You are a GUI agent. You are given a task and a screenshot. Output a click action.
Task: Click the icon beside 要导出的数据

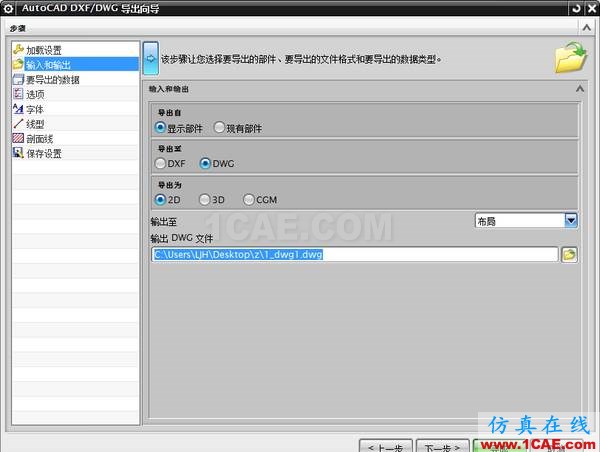coord(18,79)
